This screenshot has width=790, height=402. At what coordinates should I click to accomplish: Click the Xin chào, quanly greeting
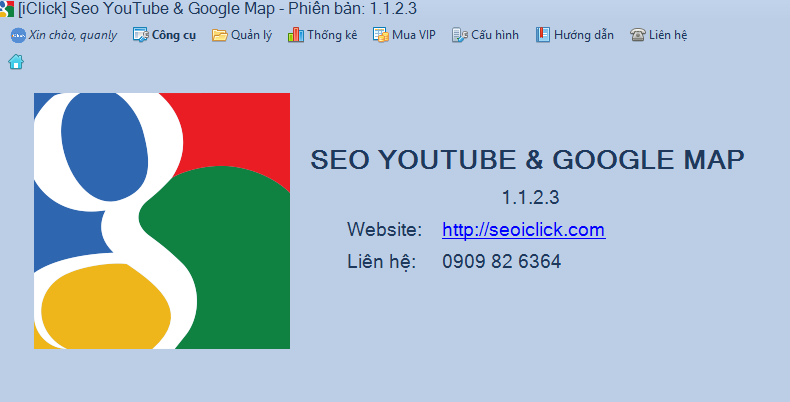coord(73,35)
